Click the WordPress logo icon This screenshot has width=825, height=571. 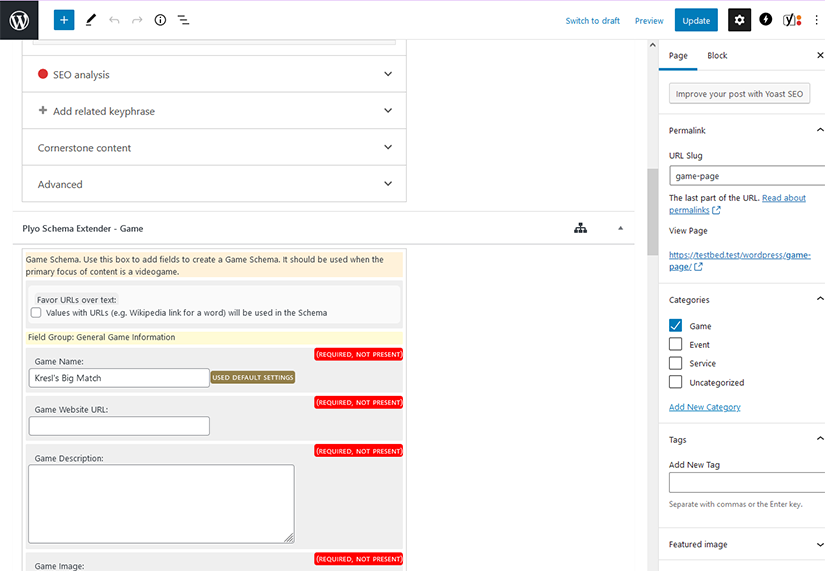tap(19, 20)
